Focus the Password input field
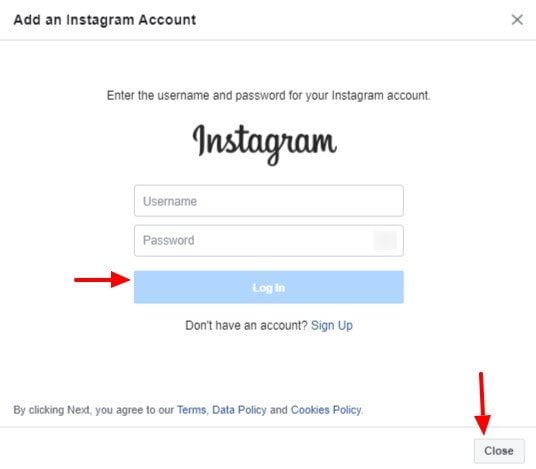The height and width of the screenshot is (469, 536). click(x=269, y=240)
